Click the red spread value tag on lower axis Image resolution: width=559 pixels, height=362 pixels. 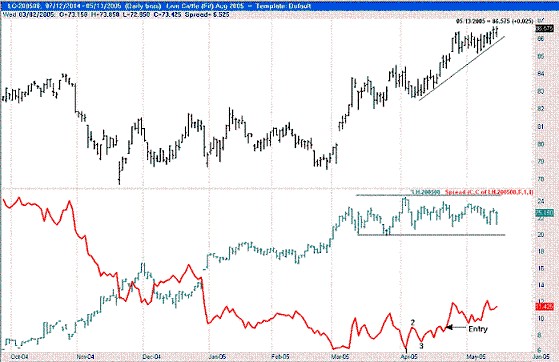545,306
